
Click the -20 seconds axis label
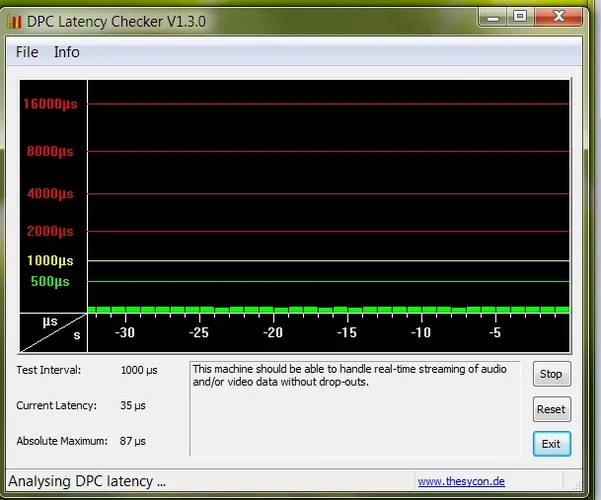pos(273,332)
